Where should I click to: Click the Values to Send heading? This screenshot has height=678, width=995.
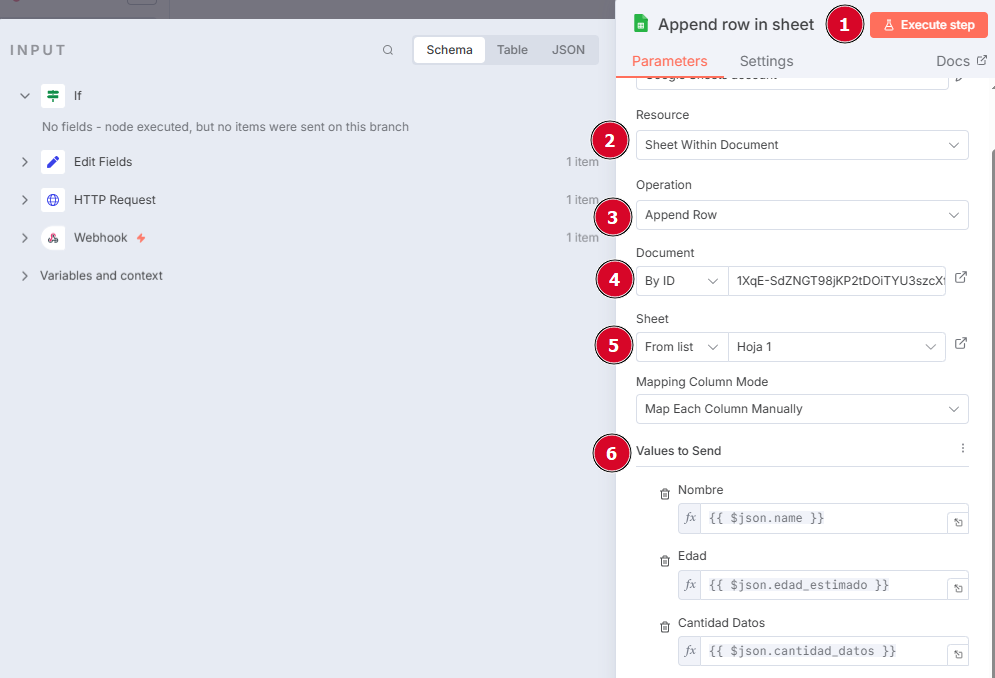click(678, 451)
